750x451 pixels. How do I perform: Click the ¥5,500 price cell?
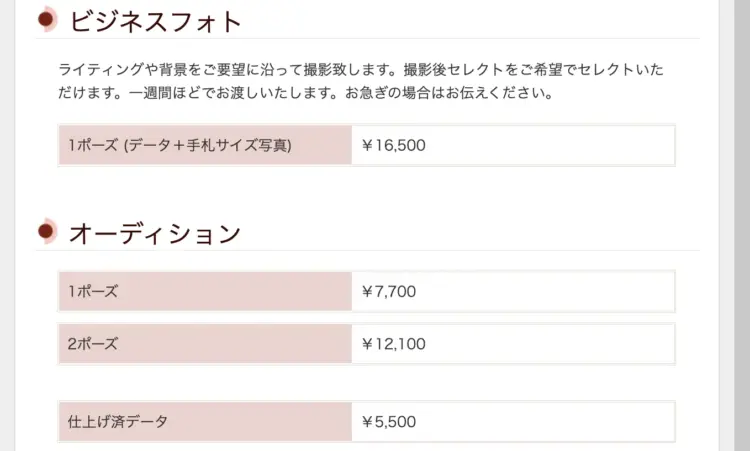click(x=512, y=422)
